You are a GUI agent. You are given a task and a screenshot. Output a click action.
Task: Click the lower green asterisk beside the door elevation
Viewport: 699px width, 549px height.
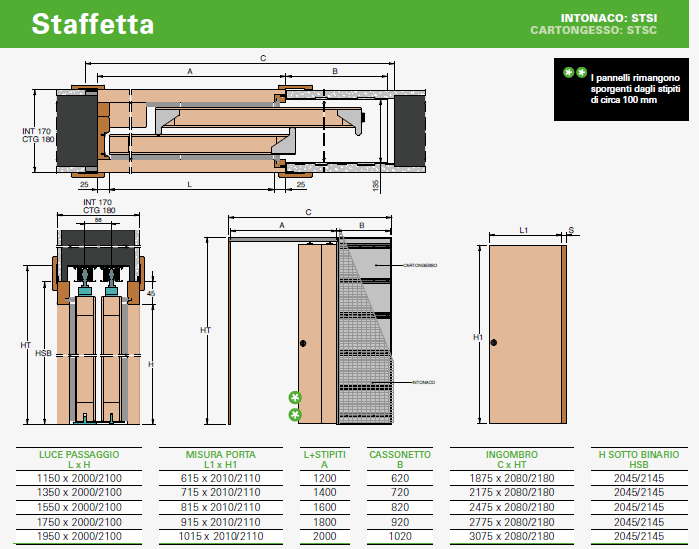tap(295, 414)
